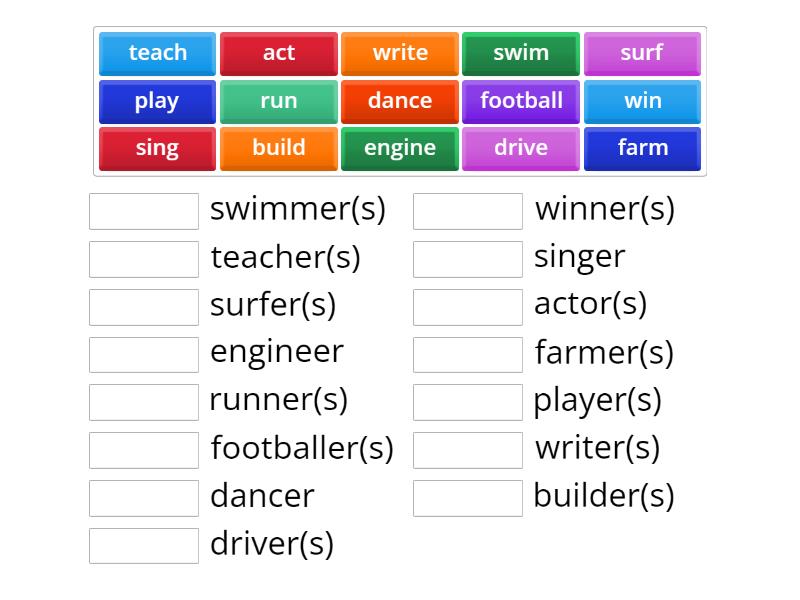Select the swim word tile
This screenshot has width=800, height=600.
(x=521, y=53)
